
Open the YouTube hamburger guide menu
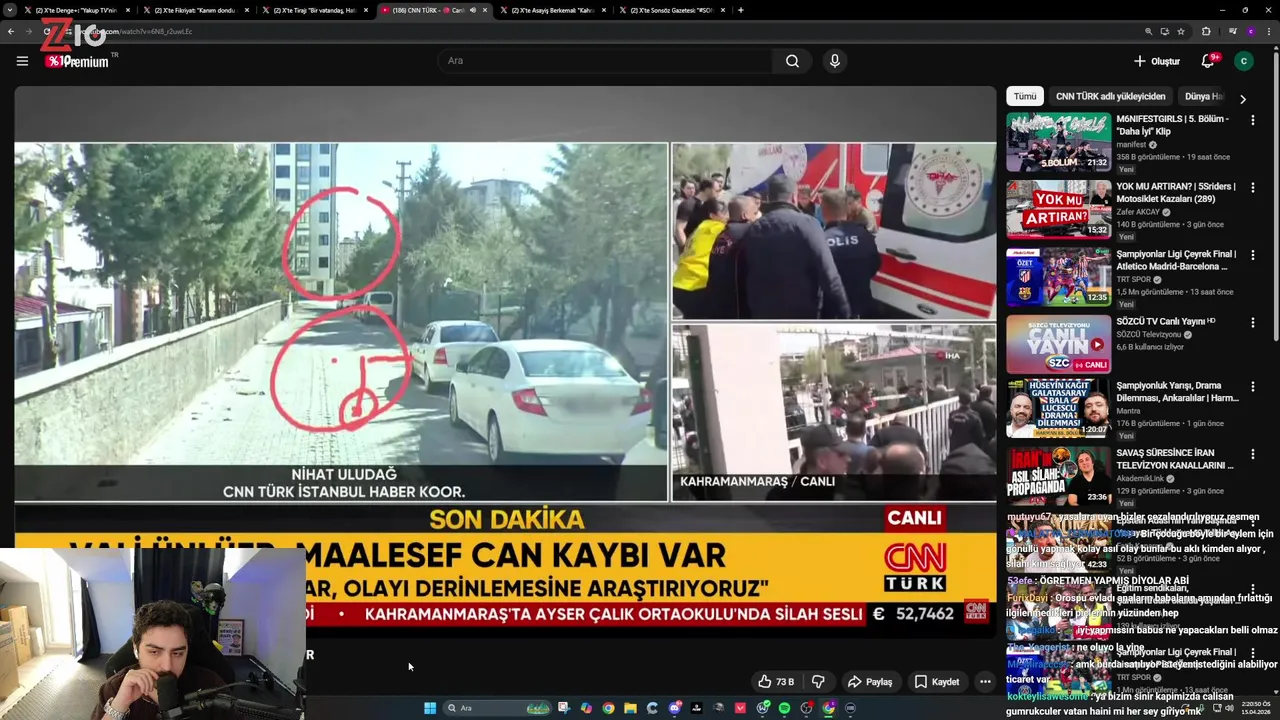tap(22, 61)
